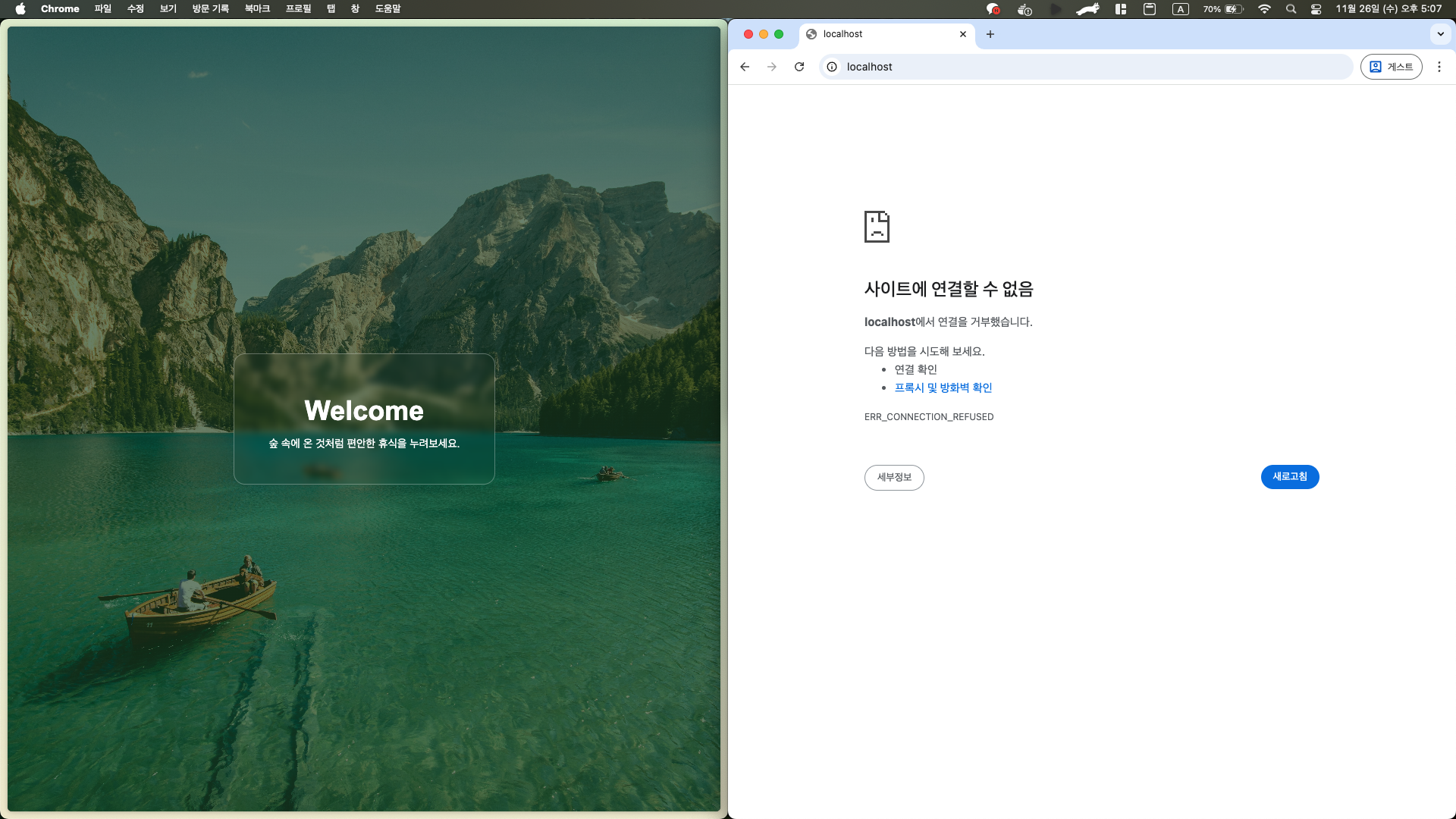Open the 프록시 및 방화벽 확인 link

[x=943, y=388]
